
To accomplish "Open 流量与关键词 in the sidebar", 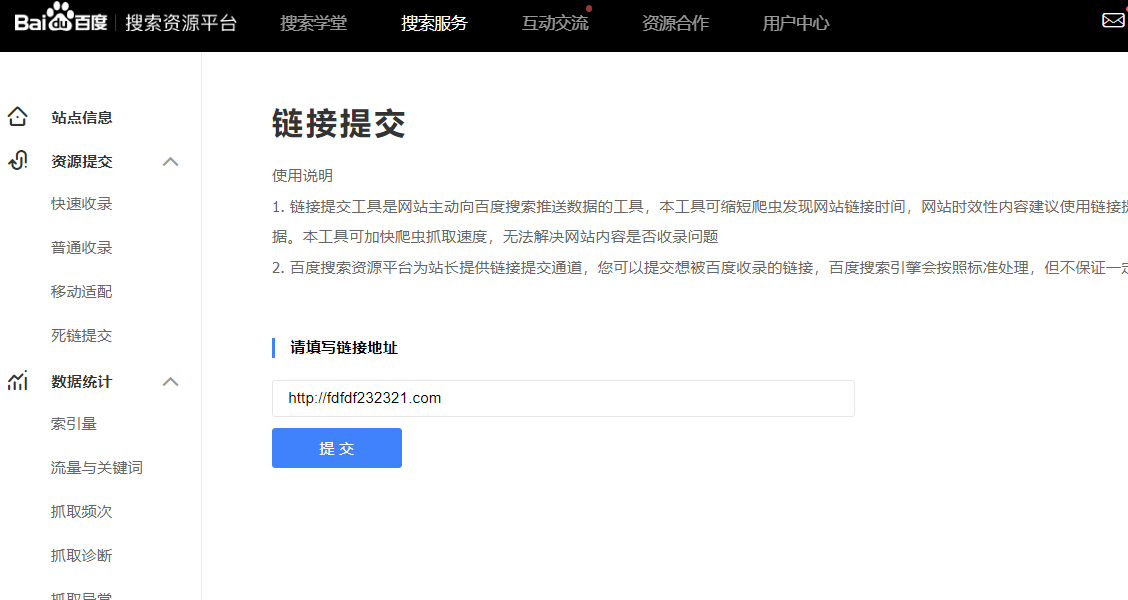I will pos(97,468).
